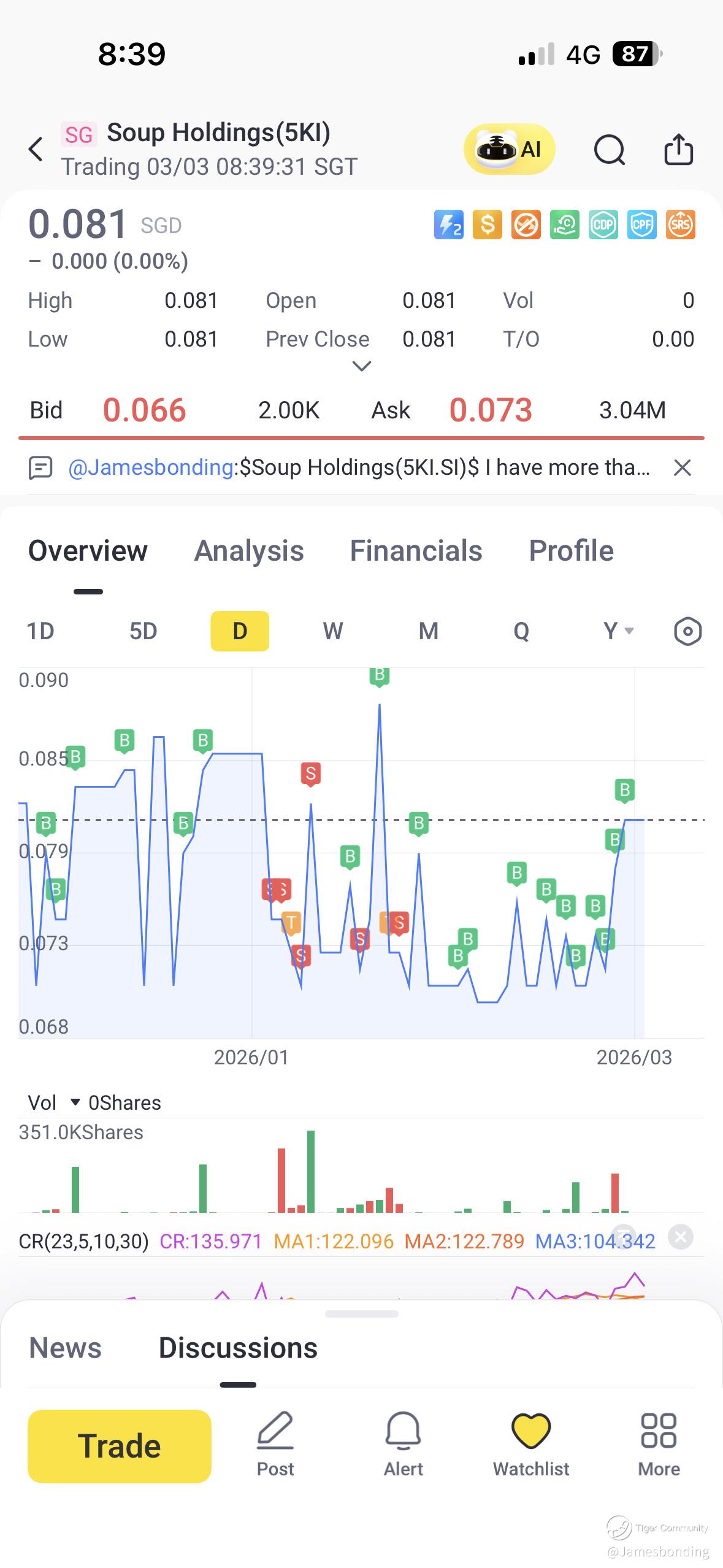This screenshot has width=723, height=1568.
Task: Open the AI assistant mascot button
Action: tap(509, 149)
